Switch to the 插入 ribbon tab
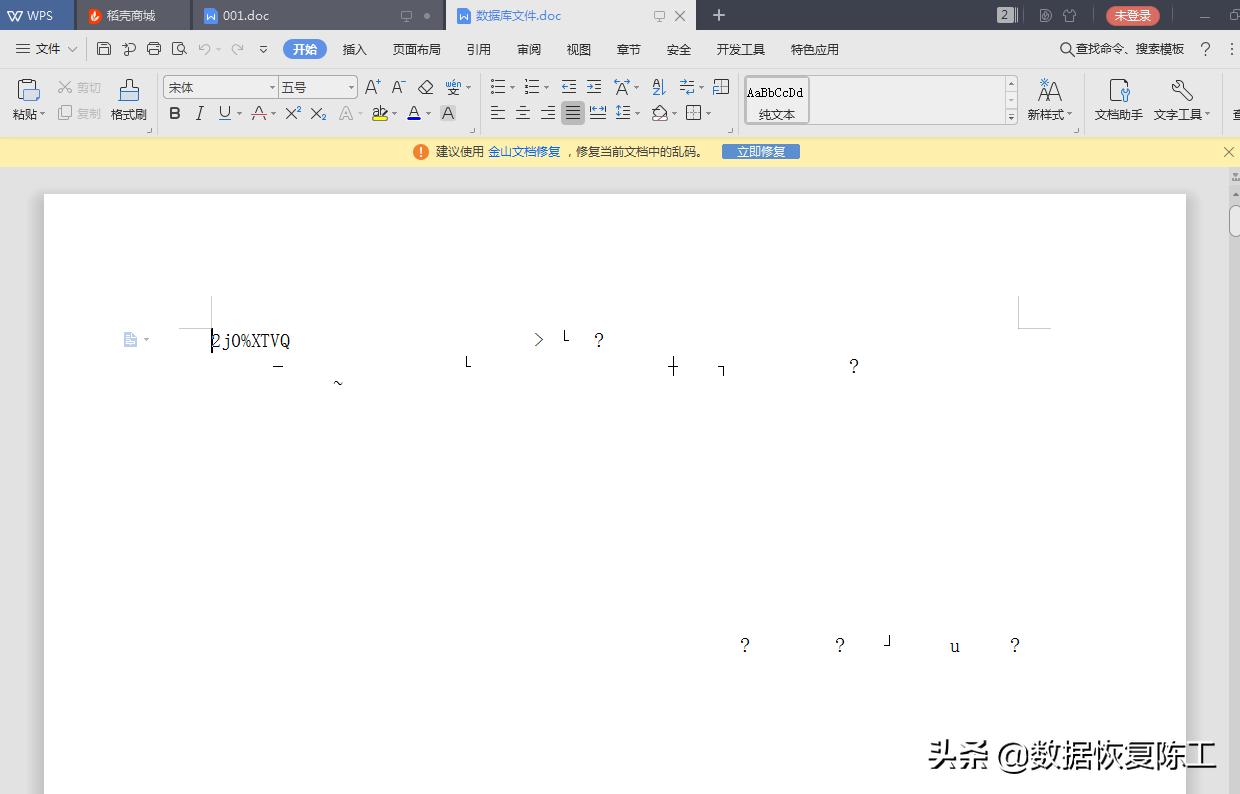The image size is (1240, 794). [x=354, y=49]
